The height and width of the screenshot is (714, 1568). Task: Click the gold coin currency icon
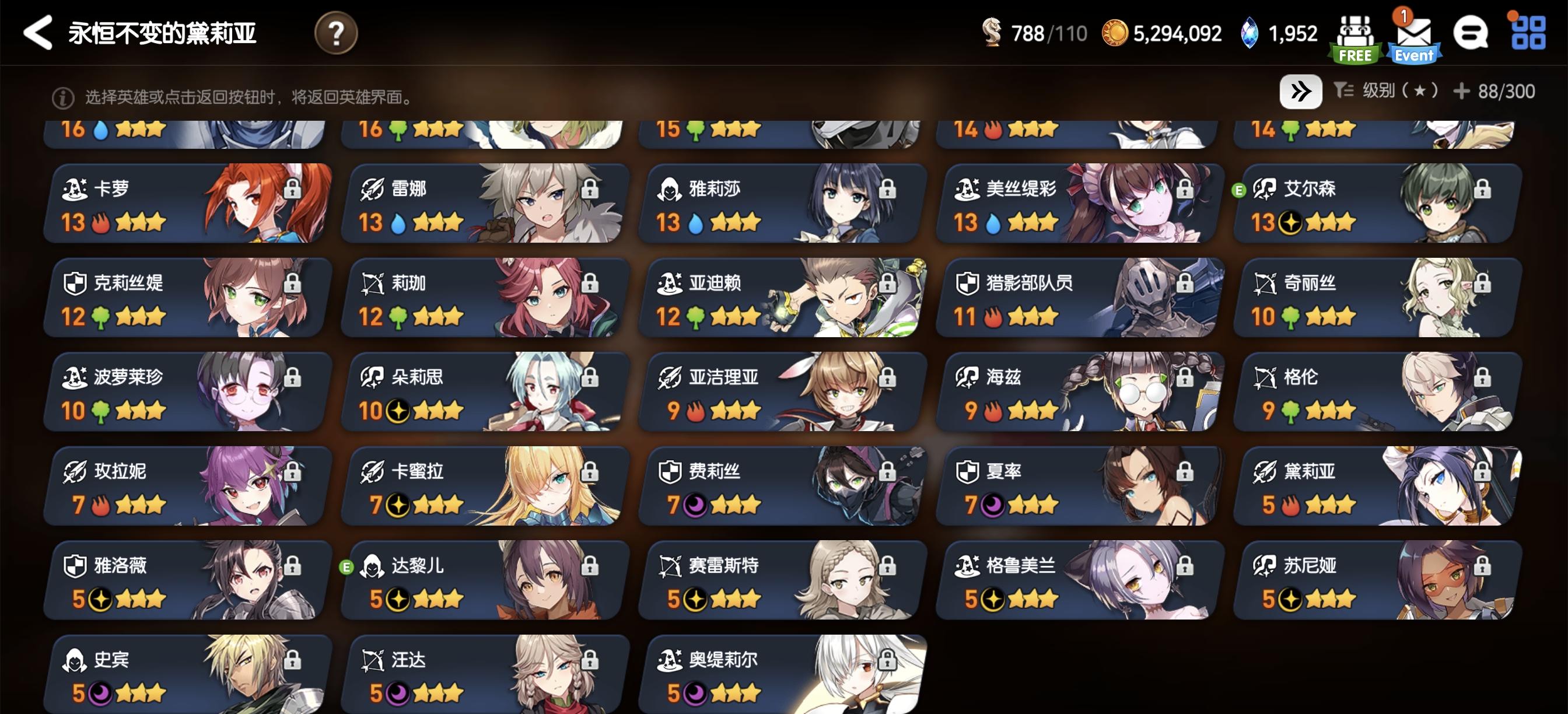1115,33
